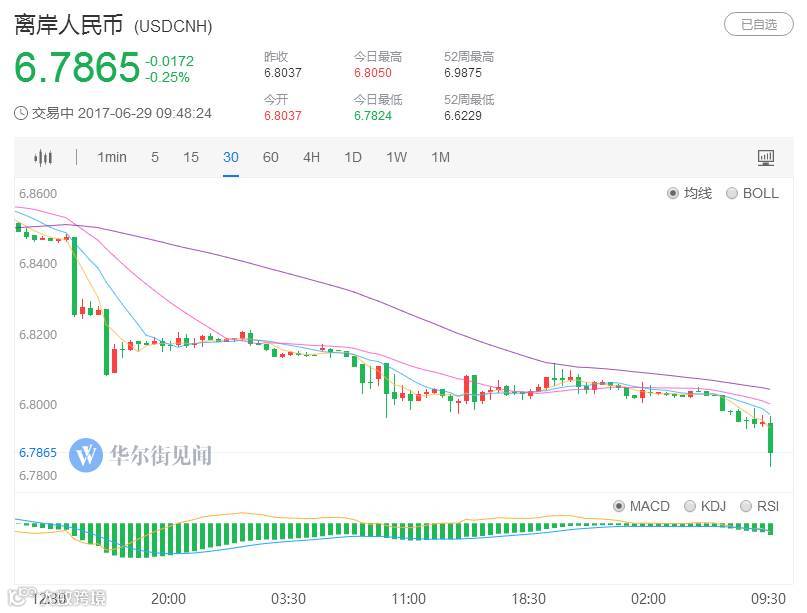Switch to the 1min interval tab

coord(112,157)
